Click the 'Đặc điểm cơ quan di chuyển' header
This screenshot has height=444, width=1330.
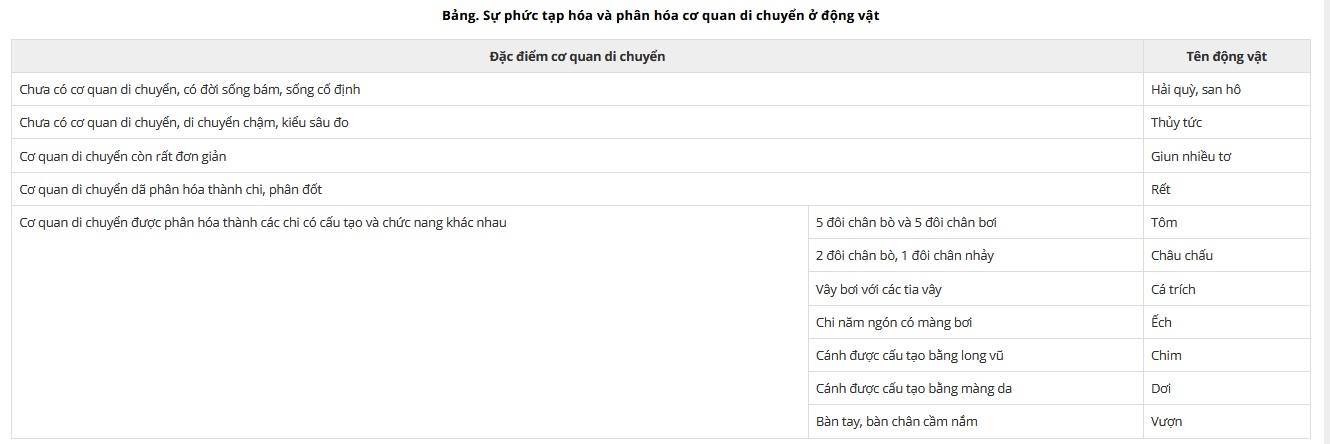tap(577, 56)
